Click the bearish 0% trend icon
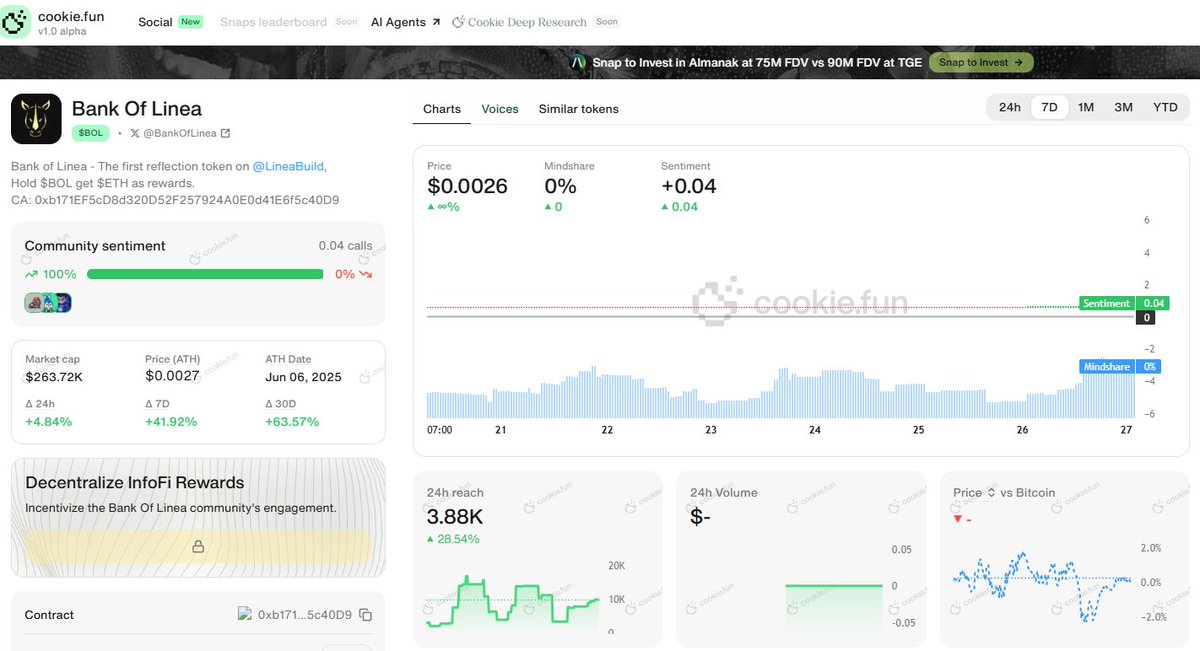Screen dimensions: 1200x651 point(366,274)
